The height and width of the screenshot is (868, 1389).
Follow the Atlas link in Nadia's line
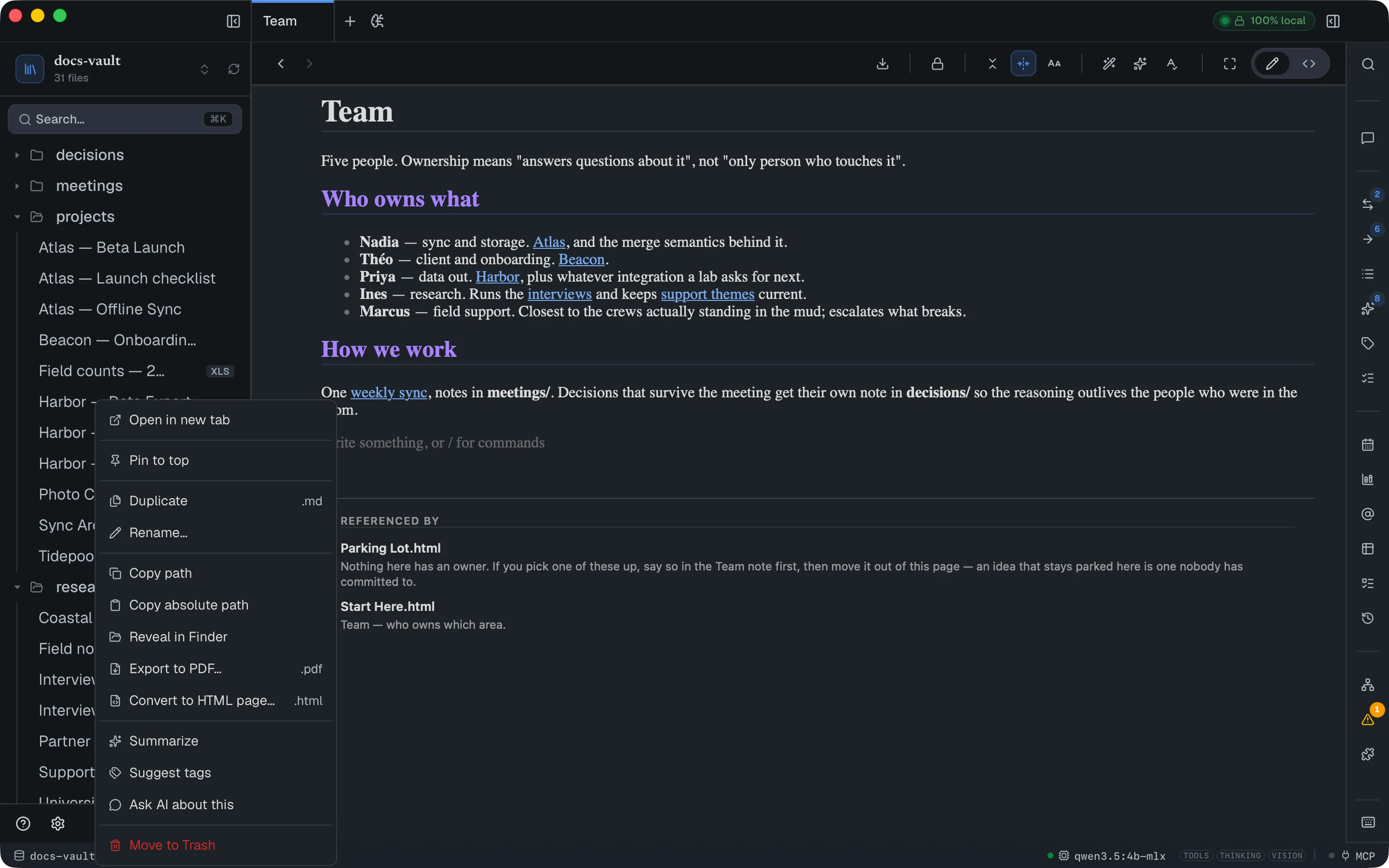click(549, 242)
